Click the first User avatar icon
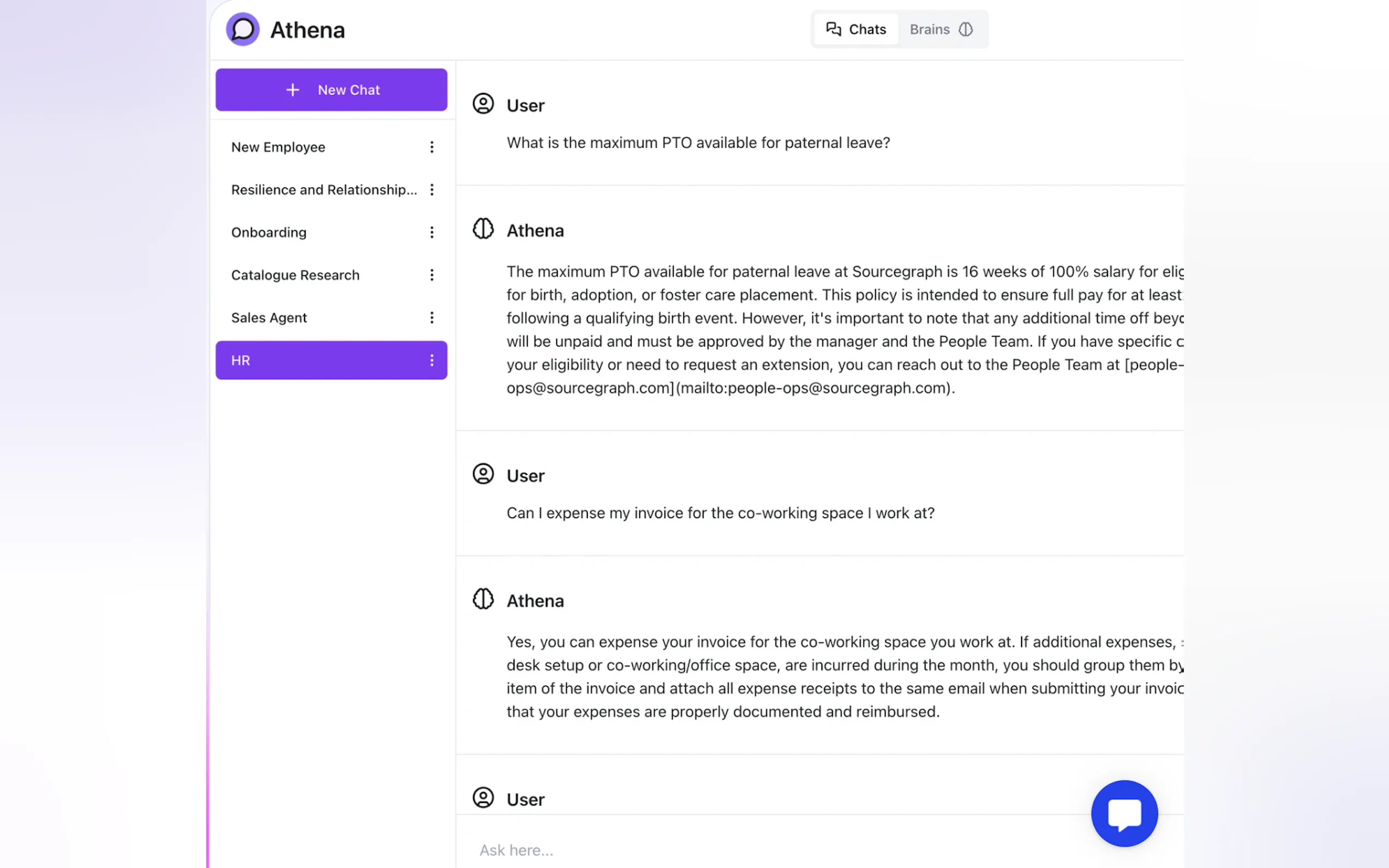This screenshot has width=1389, height=868. coord(483,104)
